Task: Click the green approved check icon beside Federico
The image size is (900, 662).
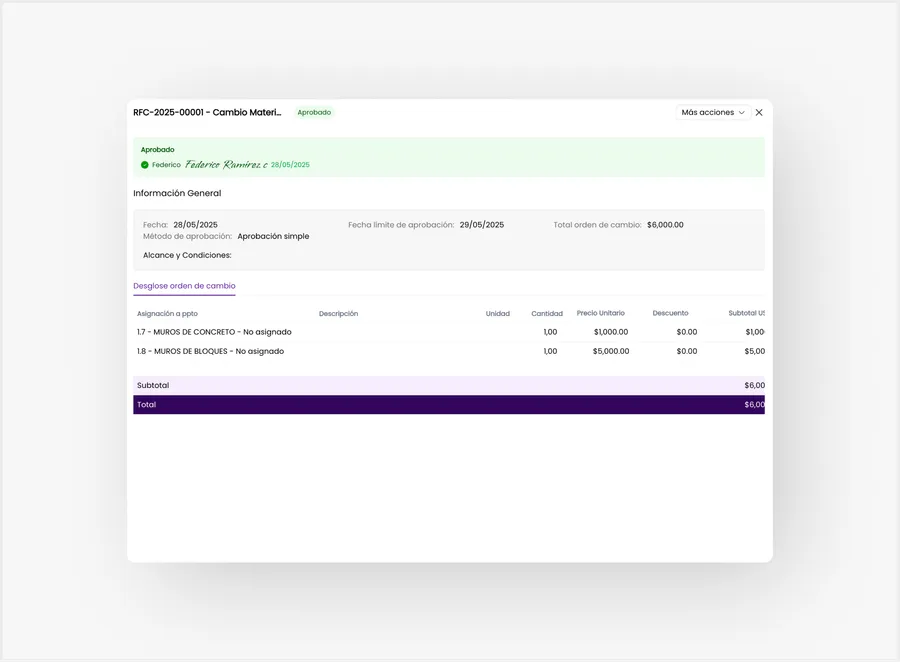Action: (145, 165)
